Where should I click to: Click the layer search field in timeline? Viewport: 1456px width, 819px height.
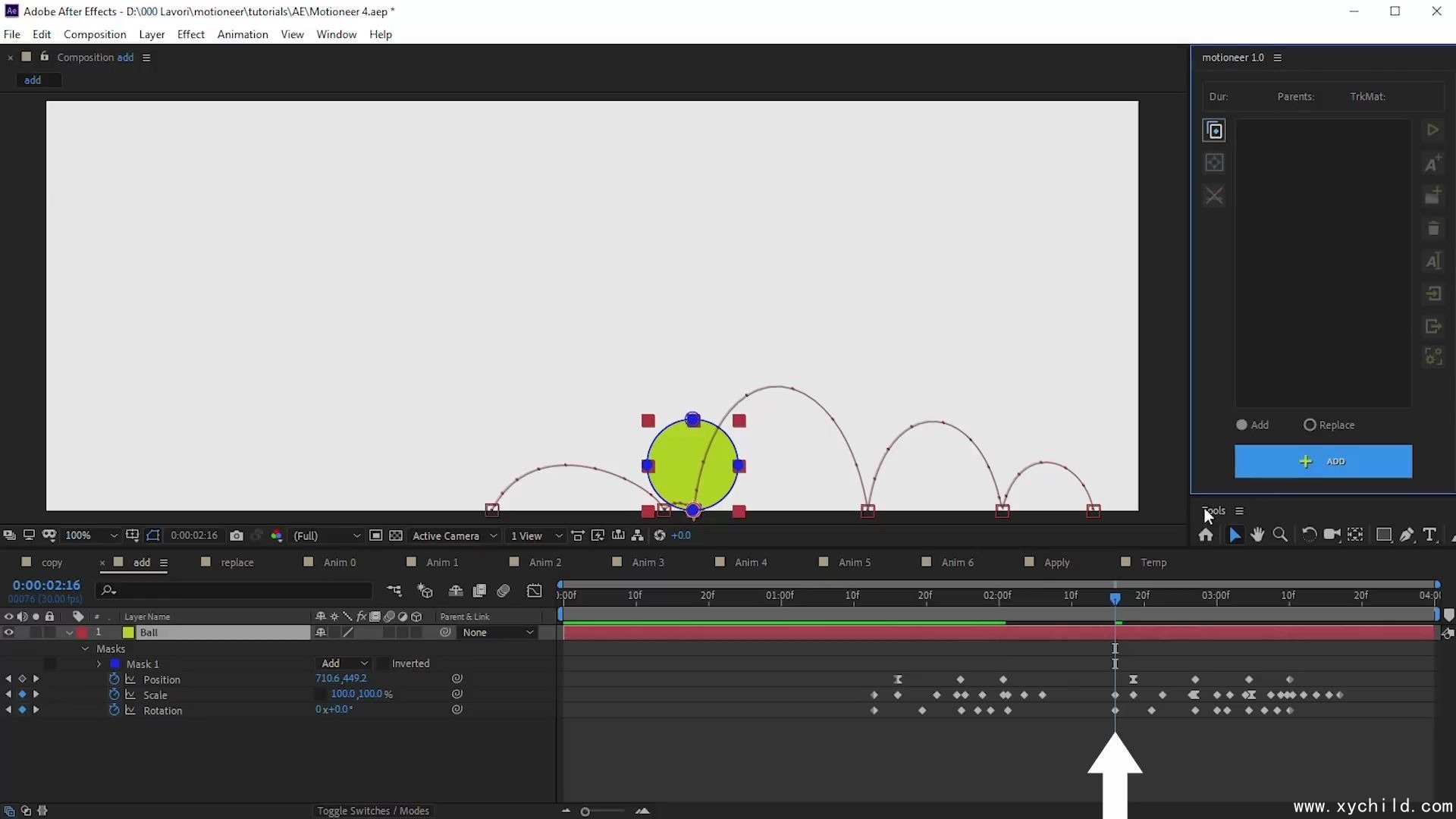[x=235, y=590]
